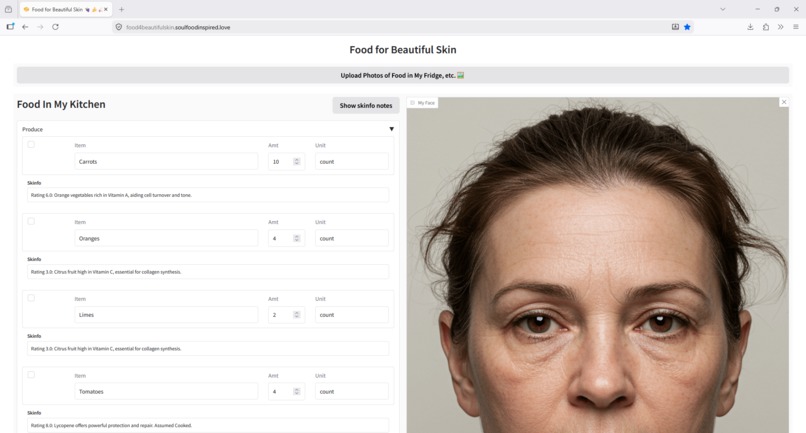Check the Limes item checkbox
The image size is (806, 433).
[31, 298]
